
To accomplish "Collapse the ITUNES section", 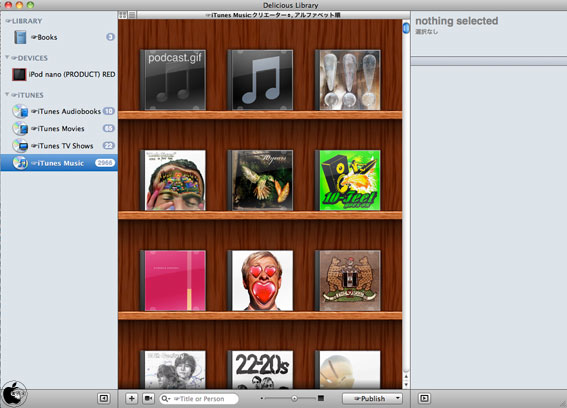I will pos(7,94).
